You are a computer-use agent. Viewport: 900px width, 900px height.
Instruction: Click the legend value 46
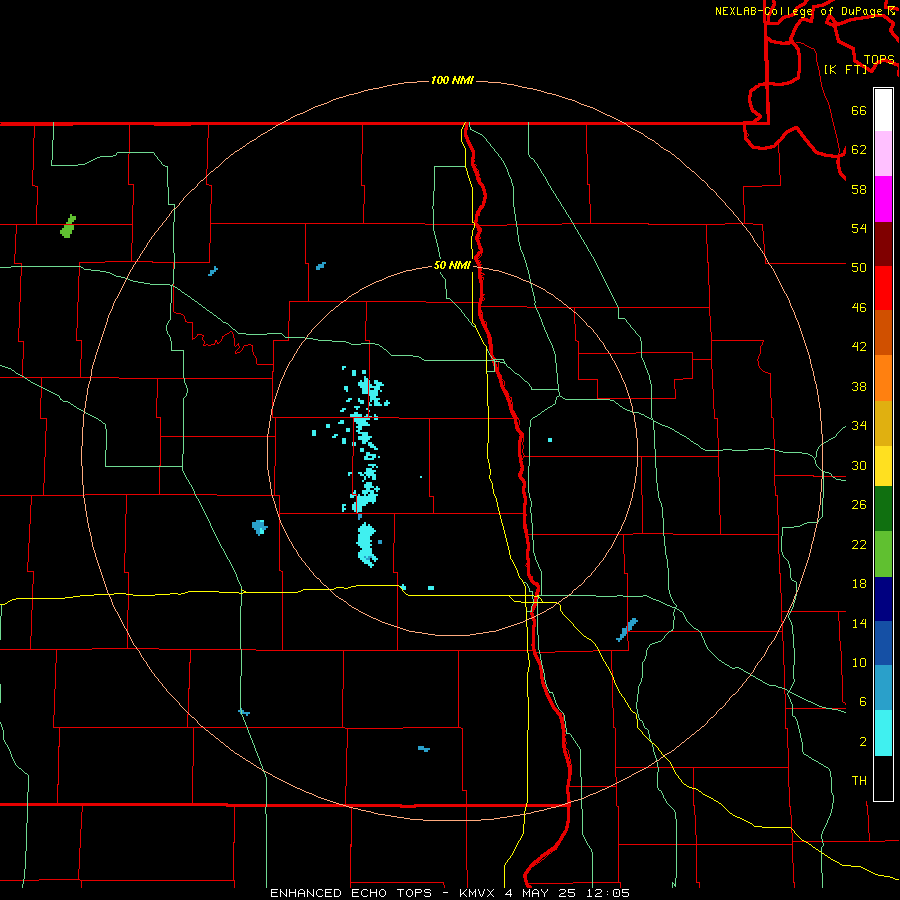click(859, 307)
